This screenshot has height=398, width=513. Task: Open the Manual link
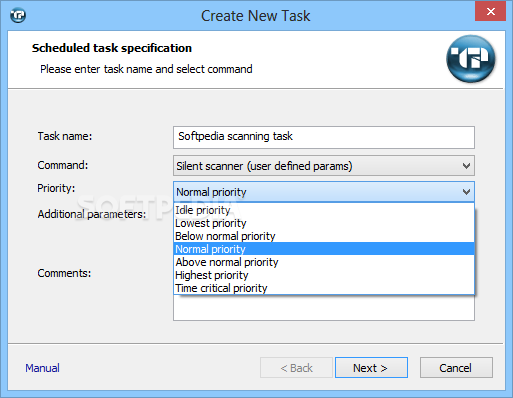tap(42, 368)
